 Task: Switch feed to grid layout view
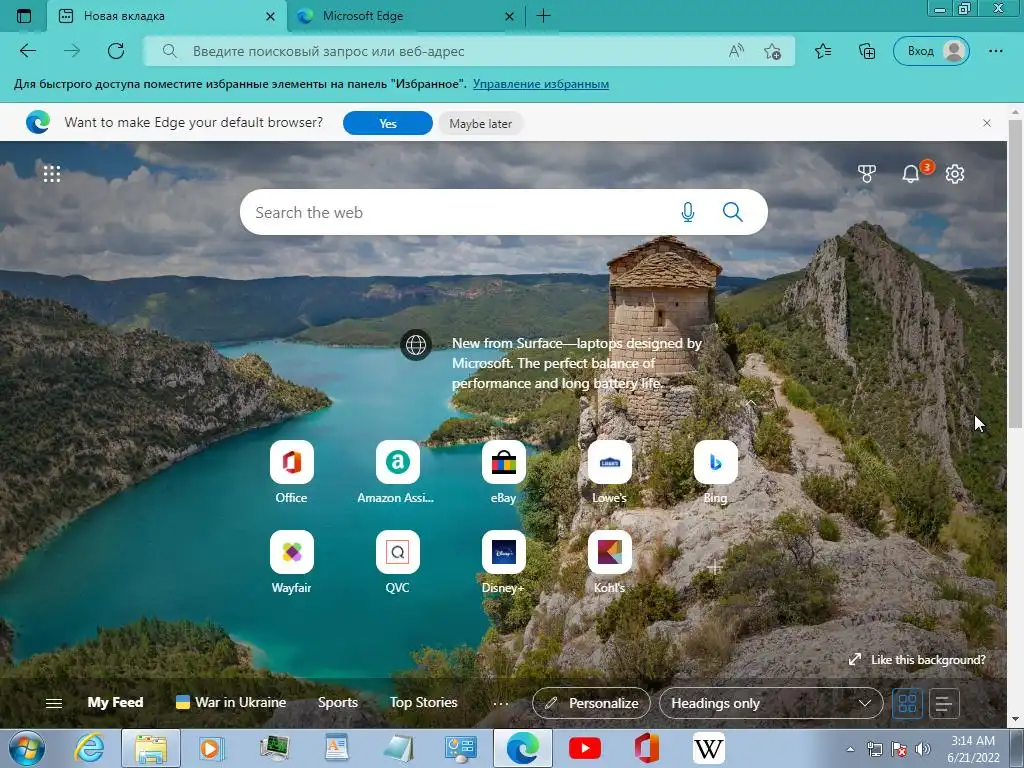click(x=908, y=703)
